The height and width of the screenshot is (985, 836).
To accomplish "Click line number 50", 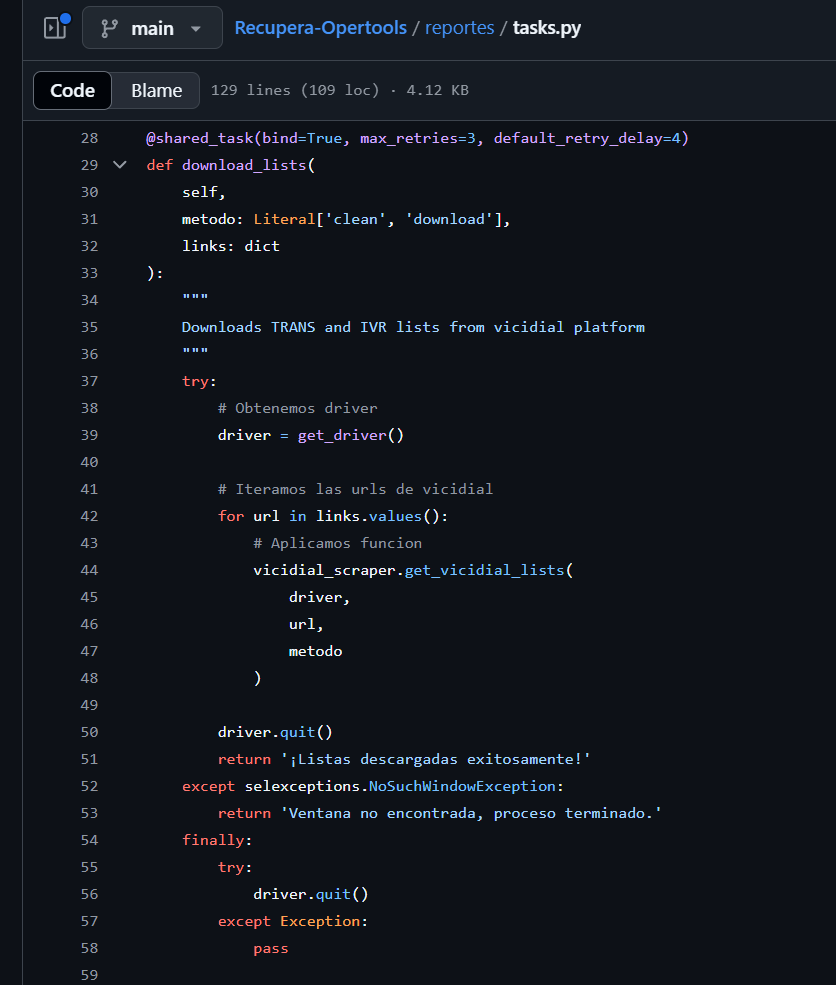I will 89,732.
